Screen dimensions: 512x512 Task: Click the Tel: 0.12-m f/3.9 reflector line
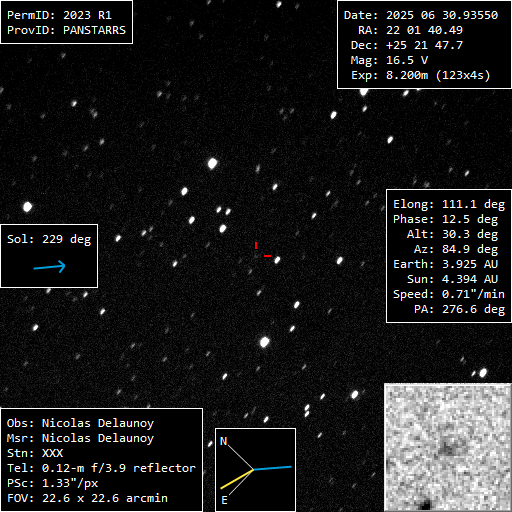tap(101, 468)
